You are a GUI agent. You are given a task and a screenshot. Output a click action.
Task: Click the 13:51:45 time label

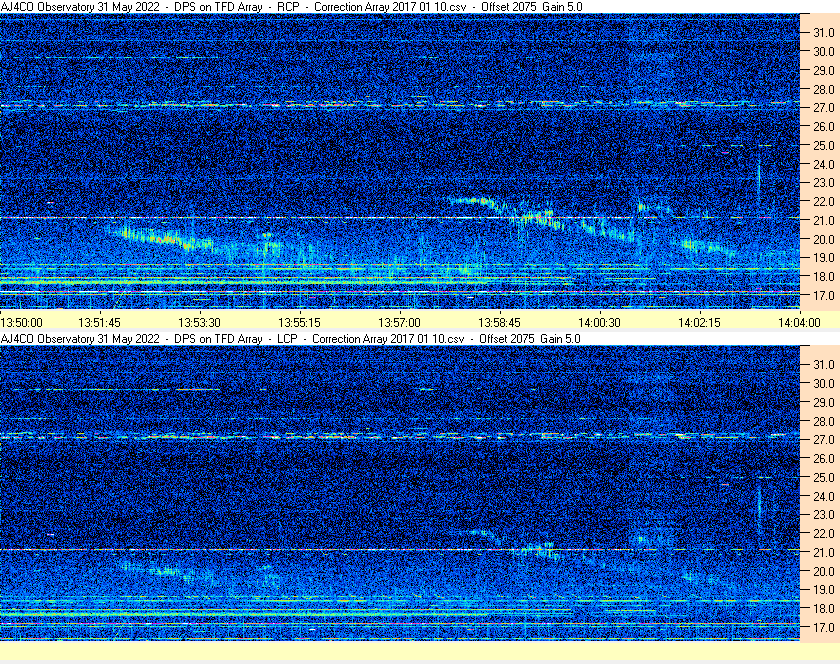click(100, 323)
